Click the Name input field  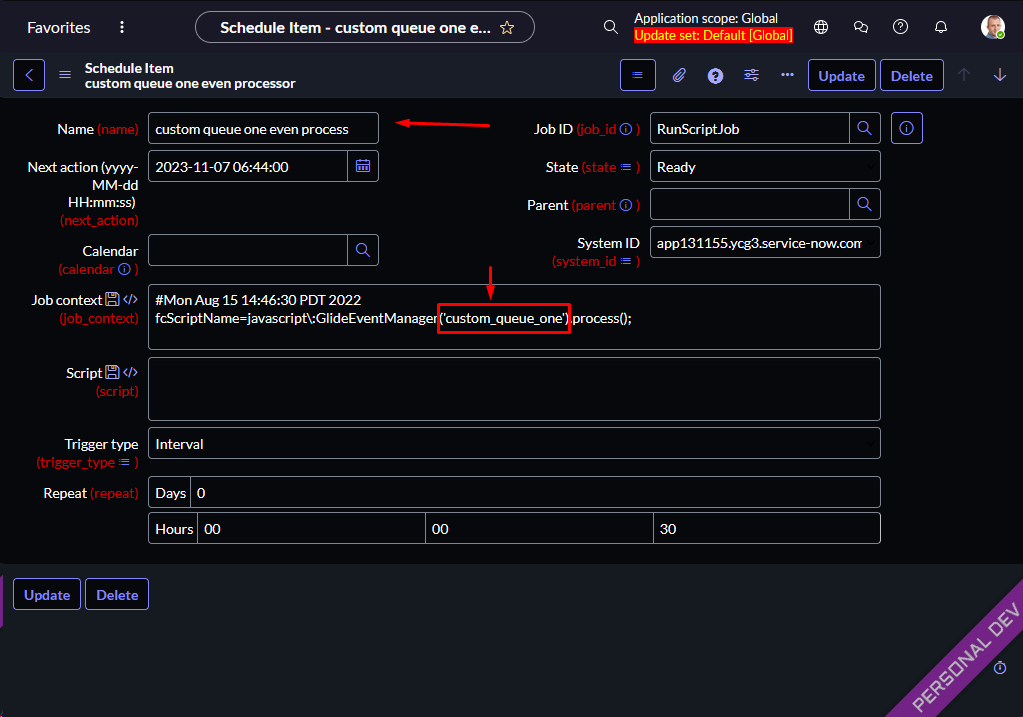pos(263,128)
